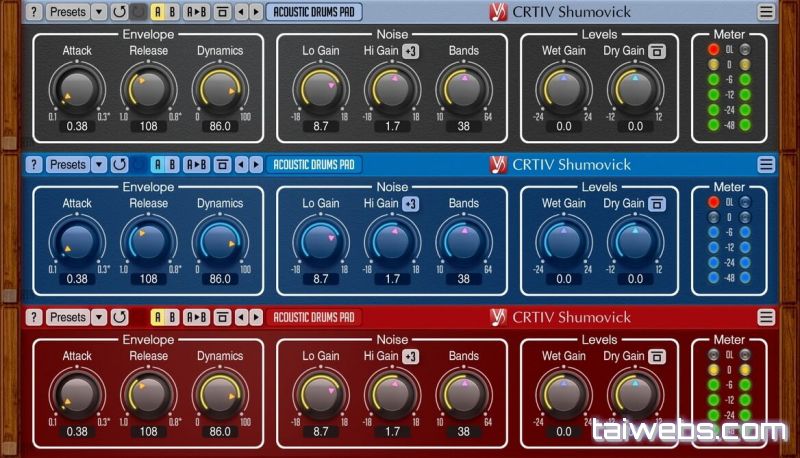Switch to state A in the top toolbar
The height and width of the screenshot is (458, 800).
157,12
